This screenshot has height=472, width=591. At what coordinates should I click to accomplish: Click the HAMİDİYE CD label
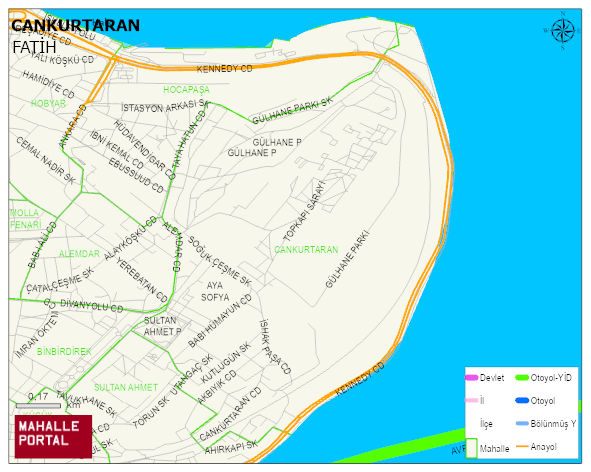48,84
